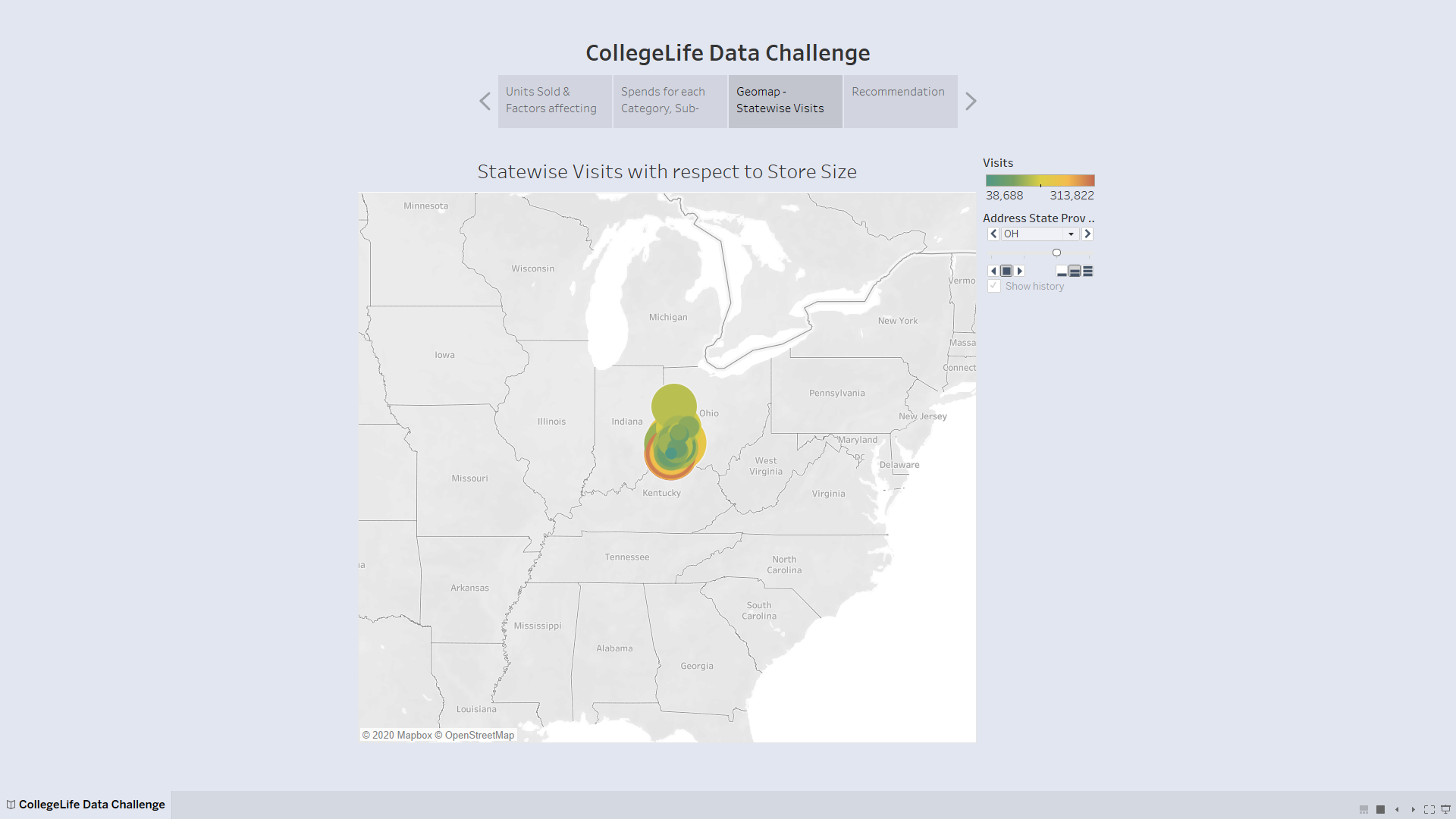Play forward through state pages

pos(1020,271)
